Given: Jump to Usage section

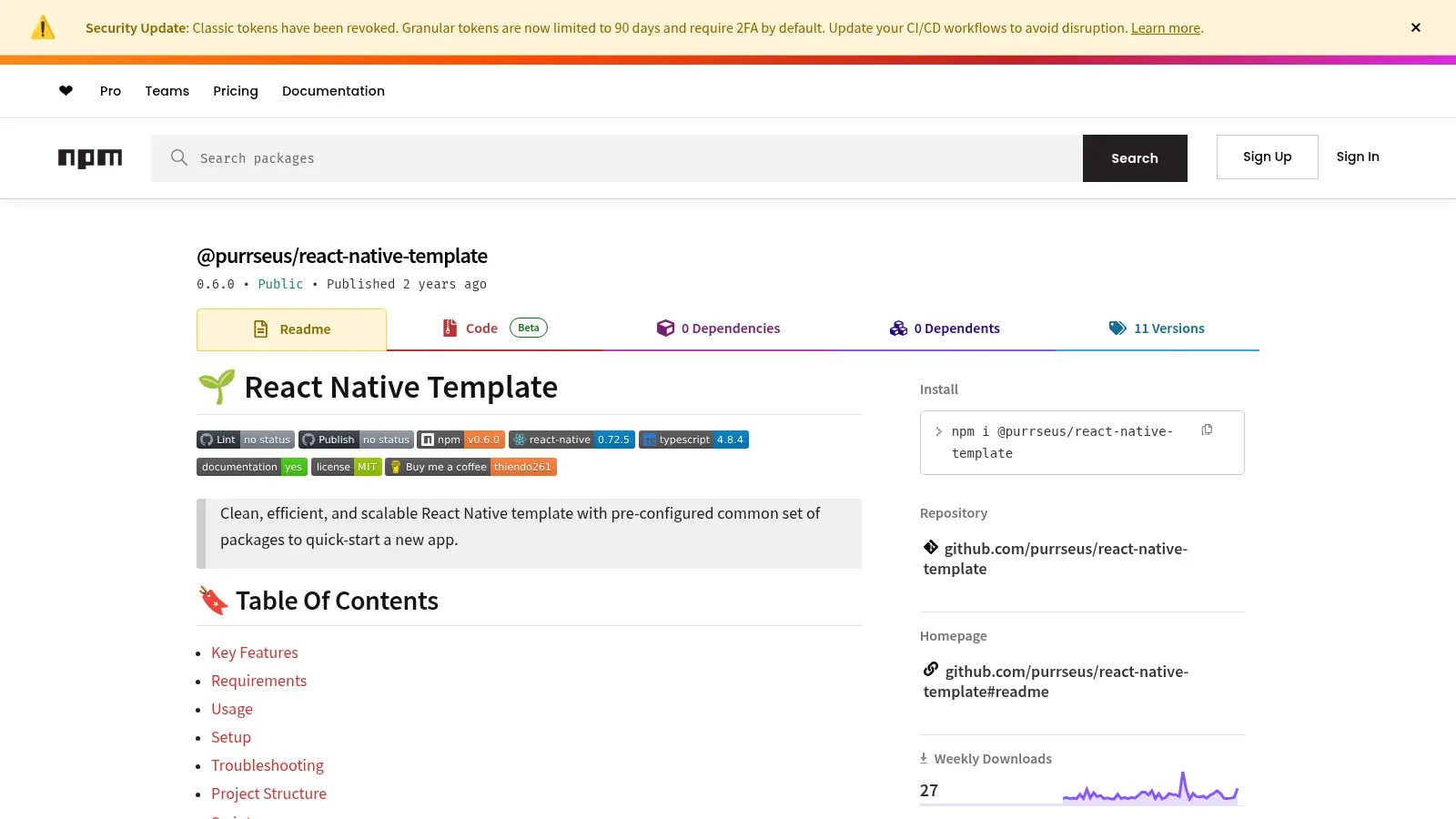Looking at the screenshot, I should click(232, 709).
